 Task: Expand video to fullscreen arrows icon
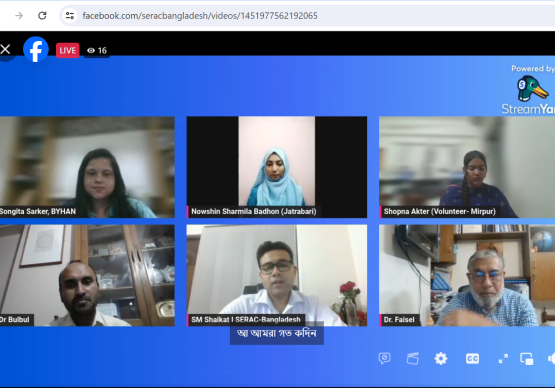[503, 359]
